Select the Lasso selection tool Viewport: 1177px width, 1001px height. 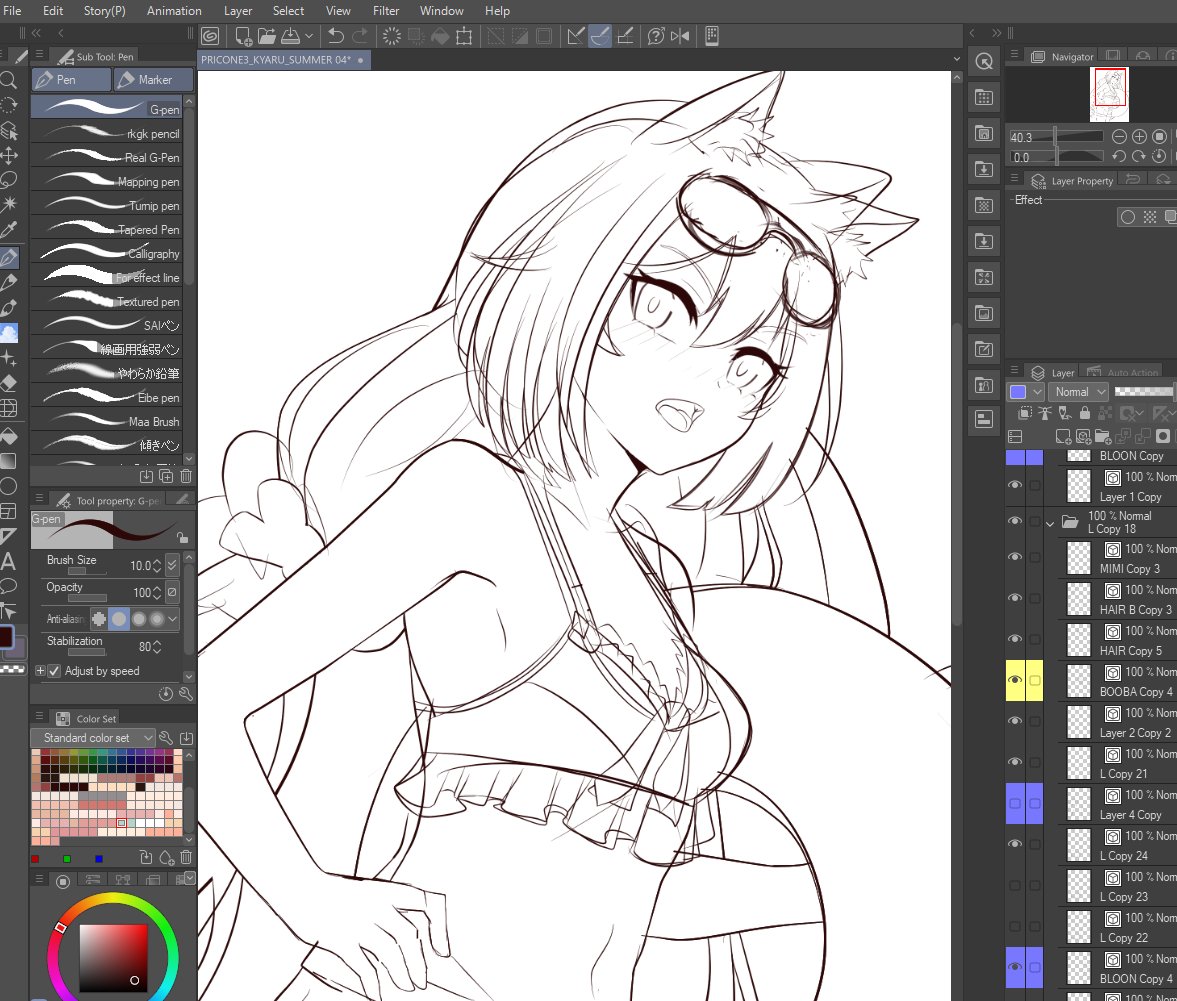[x=9, y=180]
